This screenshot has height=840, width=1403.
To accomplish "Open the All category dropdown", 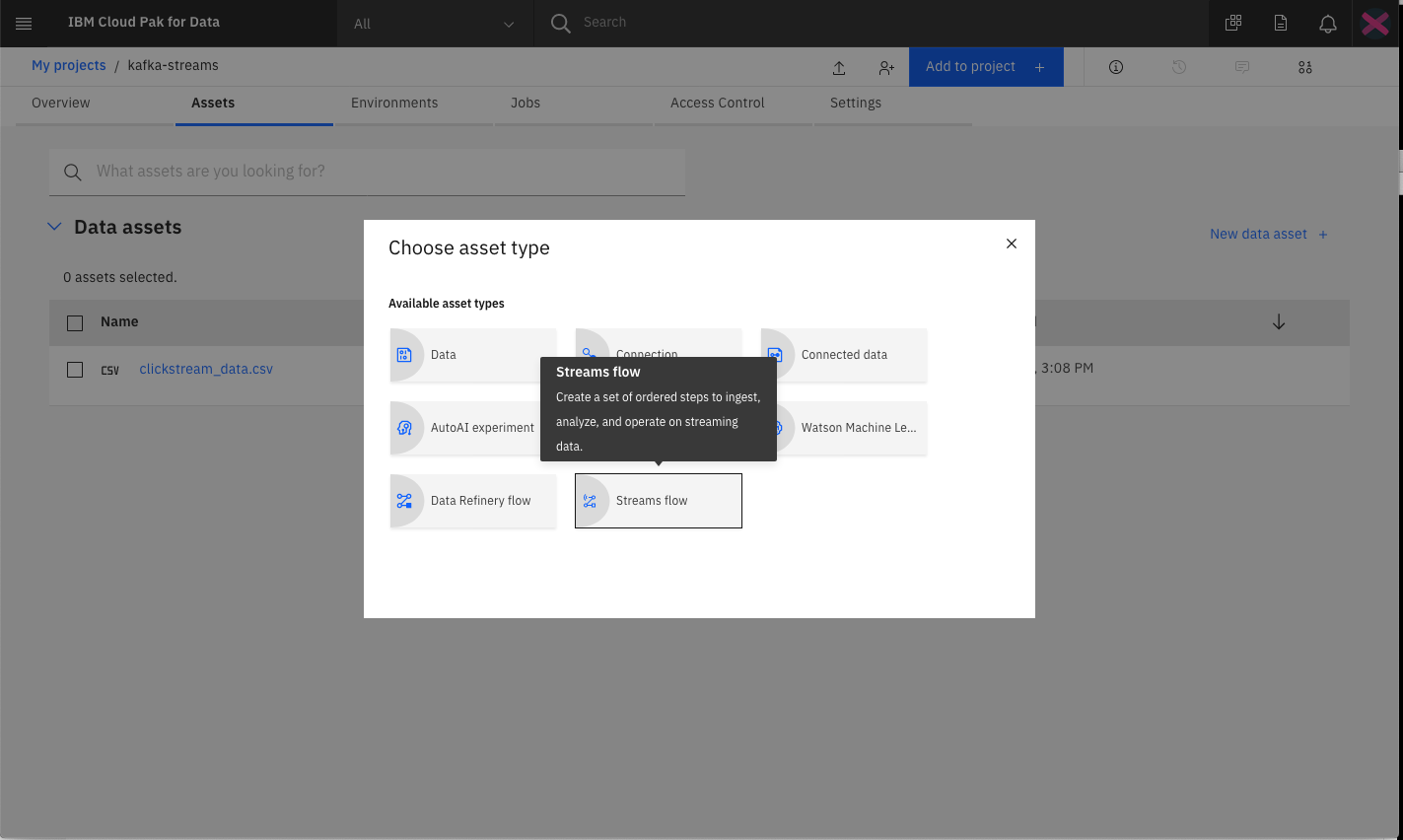I will (435, 24).
